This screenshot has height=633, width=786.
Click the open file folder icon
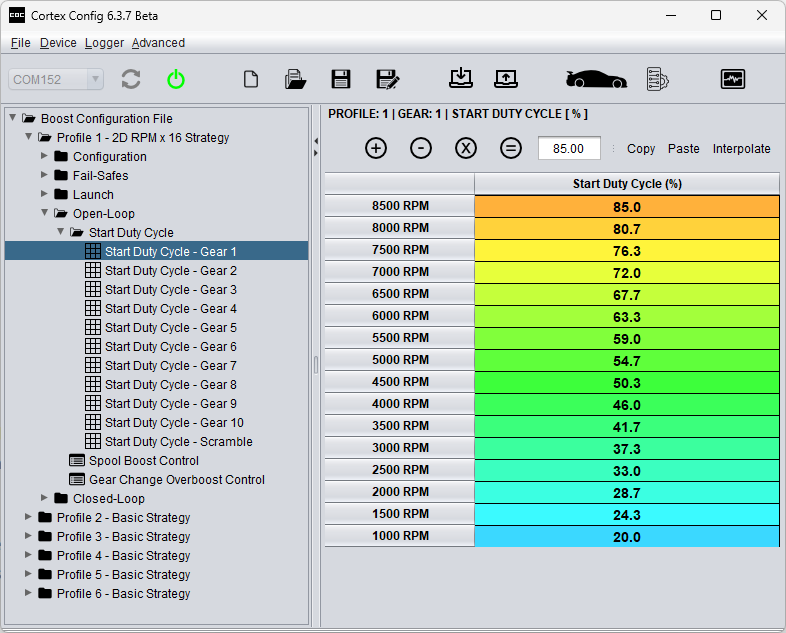[295, 80]
